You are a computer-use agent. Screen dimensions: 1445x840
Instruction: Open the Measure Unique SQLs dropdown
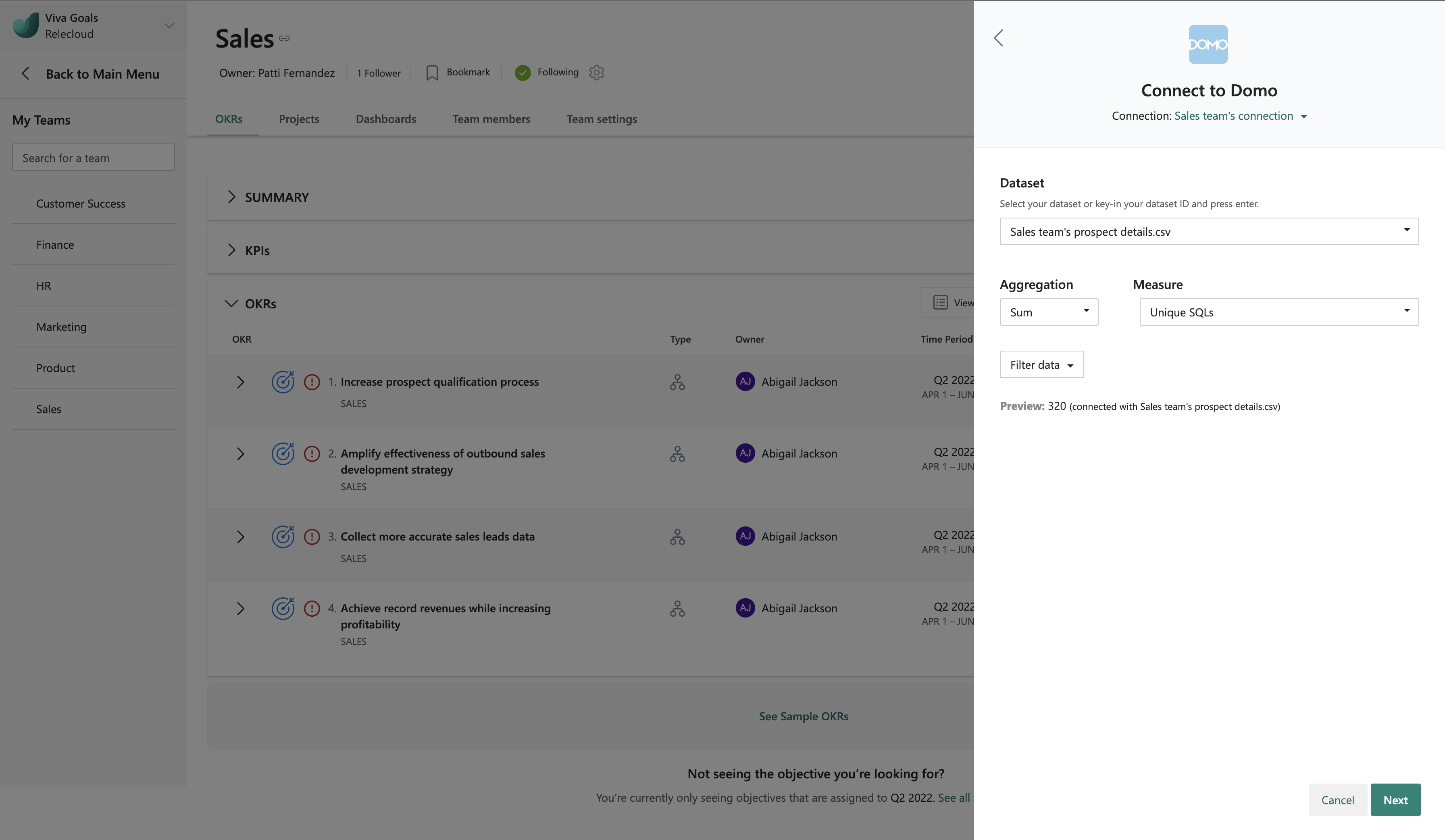tap(1278, 312)
